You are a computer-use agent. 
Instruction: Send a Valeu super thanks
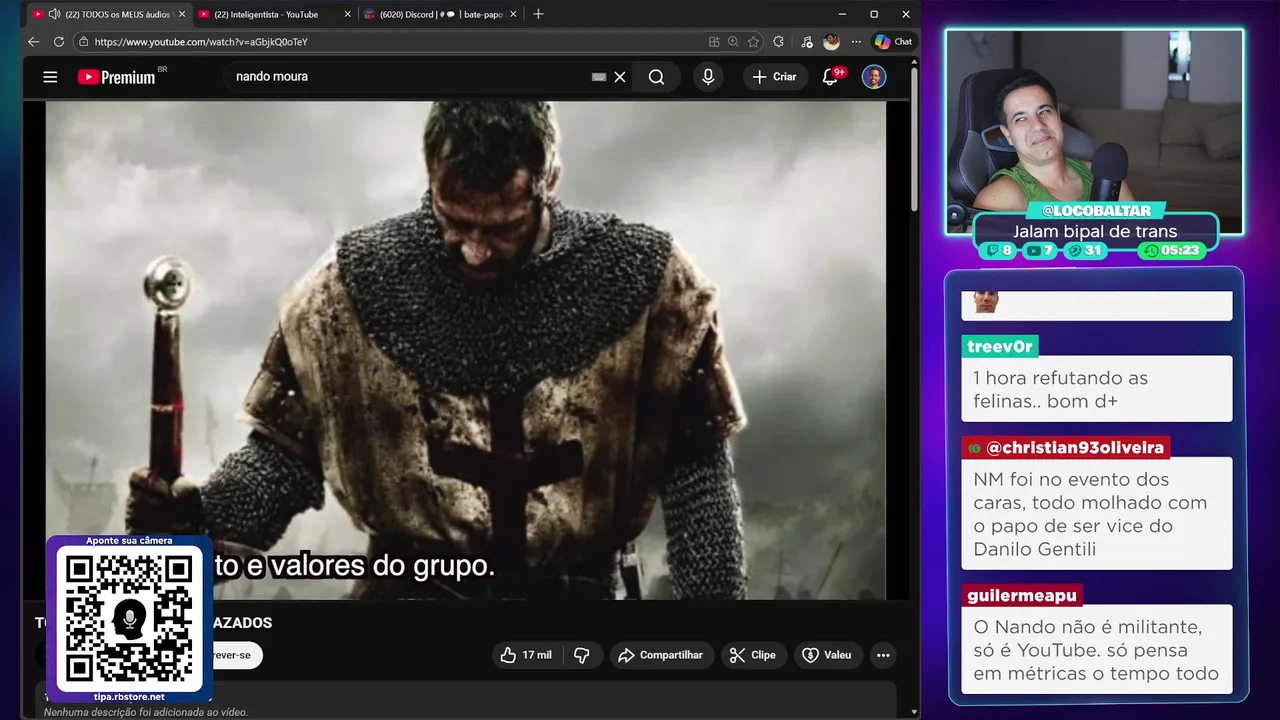coord(827,655)
